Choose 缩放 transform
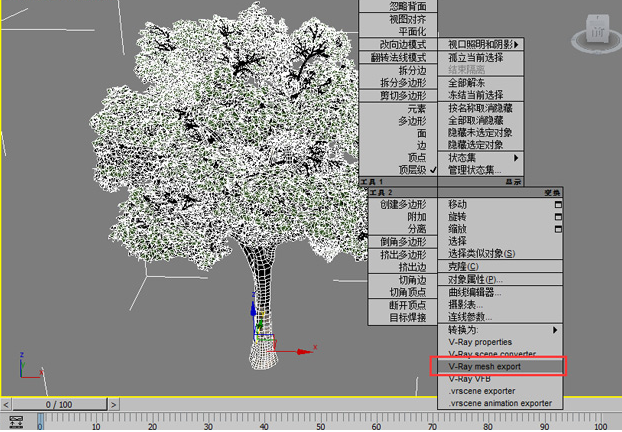Image resolution: width=622 pixels, height=432 pixels. (x=457, y=229)
